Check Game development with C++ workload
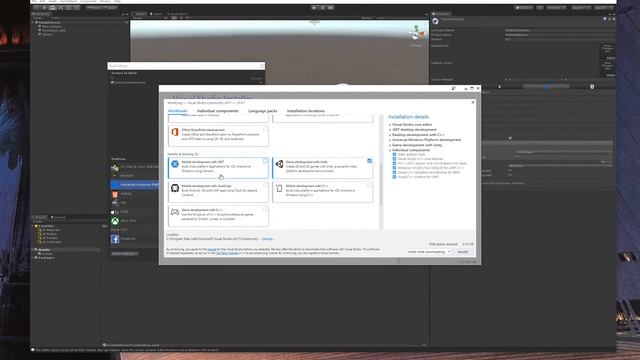This screenshot has width=640, height=360. point(265,209)
